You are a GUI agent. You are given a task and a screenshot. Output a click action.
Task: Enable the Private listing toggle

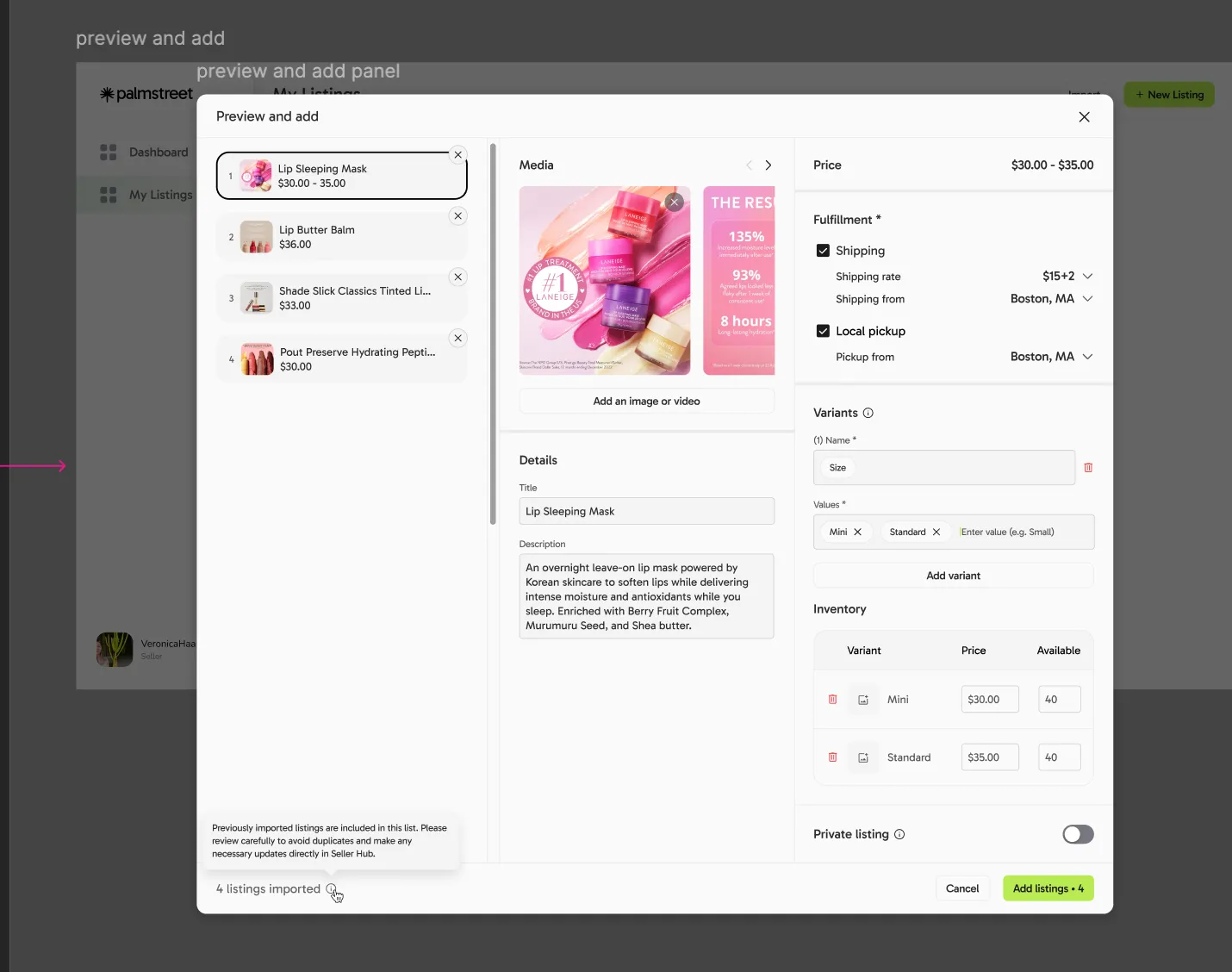[x=1078, y=834]
